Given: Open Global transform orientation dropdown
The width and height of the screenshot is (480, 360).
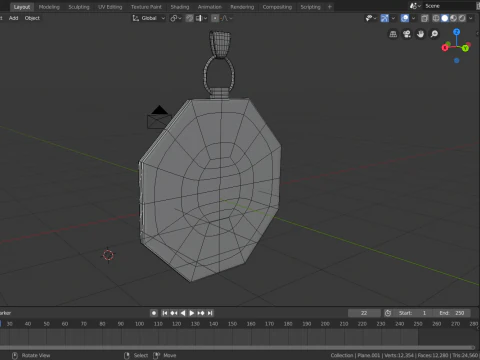Looking at the screenshot, I should 149,18.
